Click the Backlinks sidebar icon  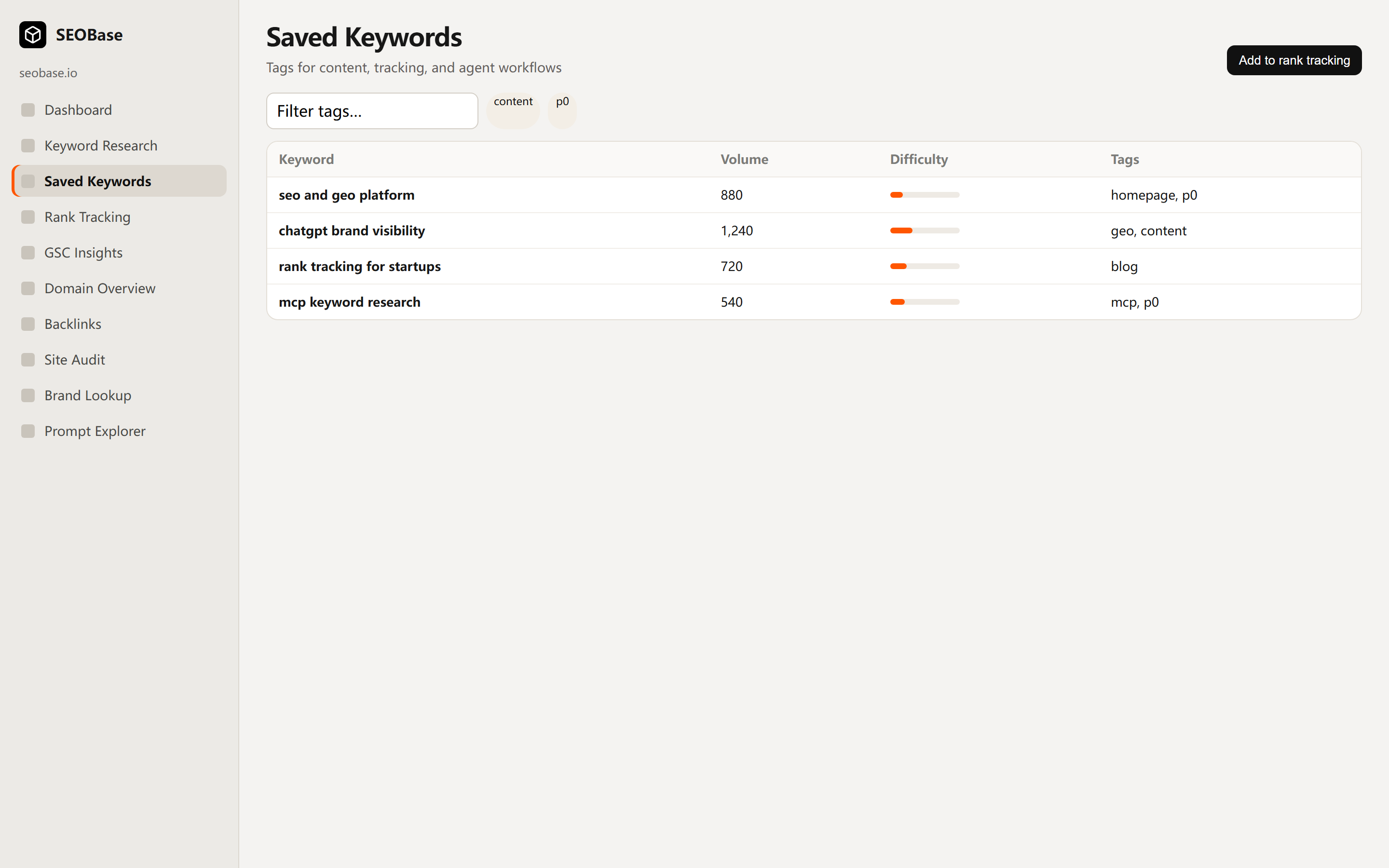click(x=28, y=324)
